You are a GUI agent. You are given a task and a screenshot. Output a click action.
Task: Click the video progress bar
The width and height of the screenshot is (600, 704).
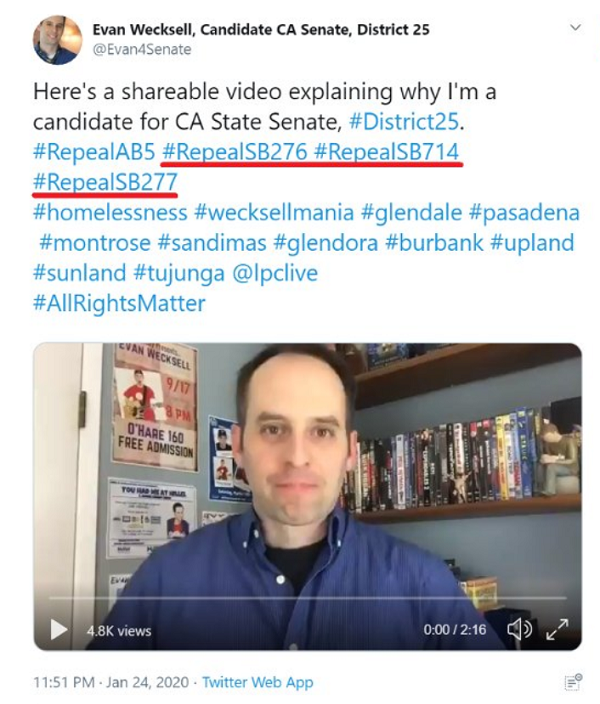point(308,598)
